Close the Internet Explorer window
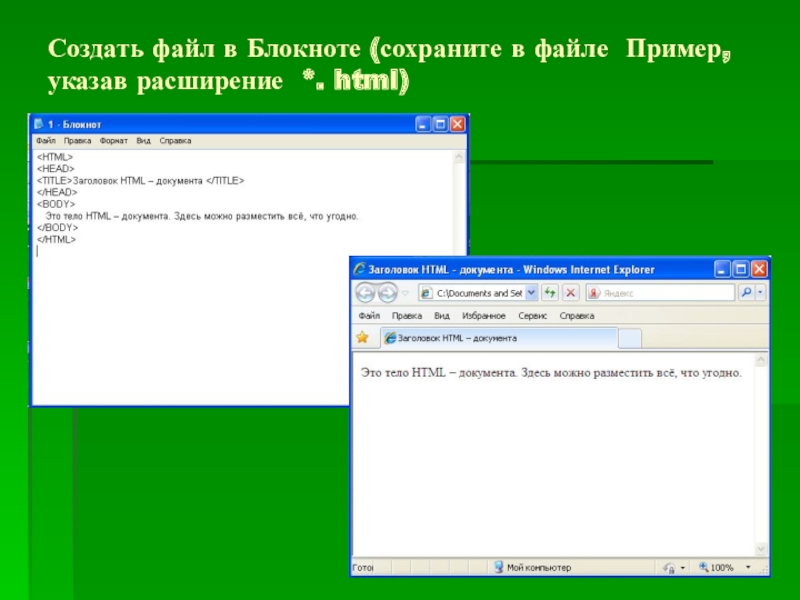The width and height of the screenshot is (800, 600). tap(759, 269)
